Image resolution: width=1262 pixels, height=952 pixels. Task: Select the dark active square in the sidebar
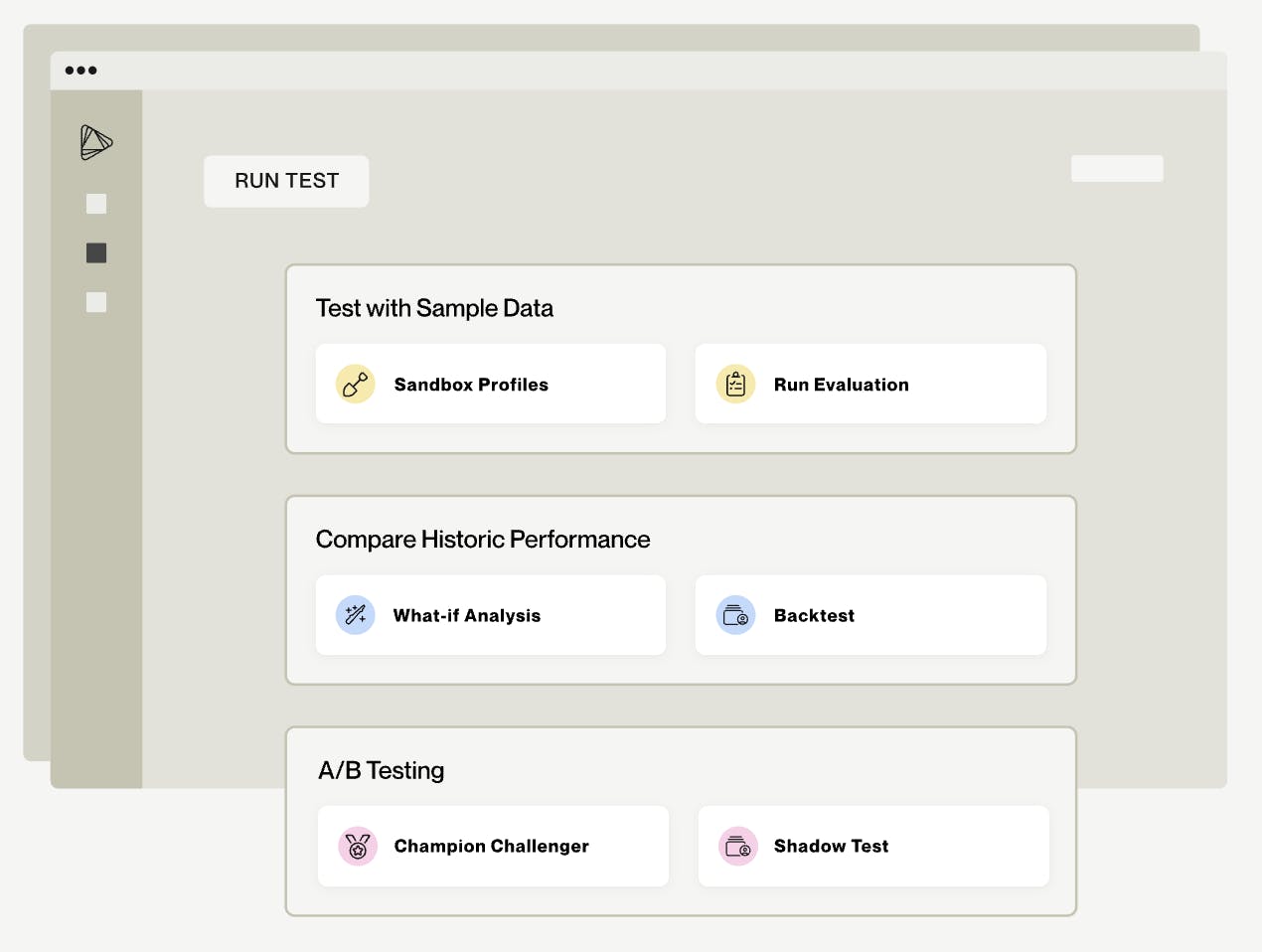pyautogui.click(x=96, y=253)
